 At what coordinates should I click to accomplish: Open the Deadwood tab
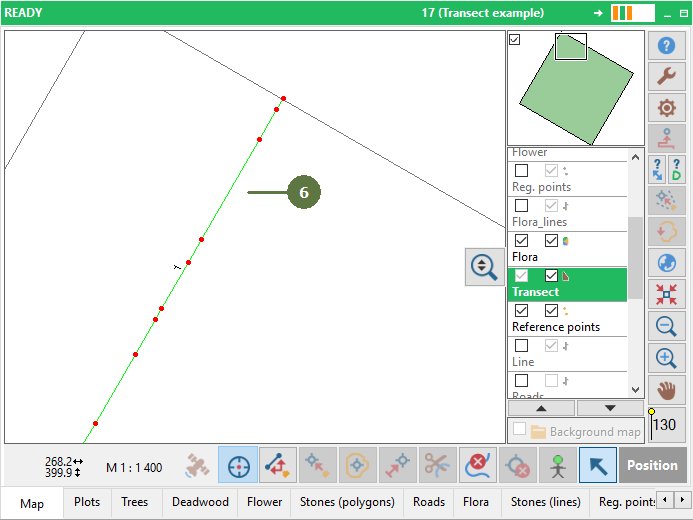200,502
